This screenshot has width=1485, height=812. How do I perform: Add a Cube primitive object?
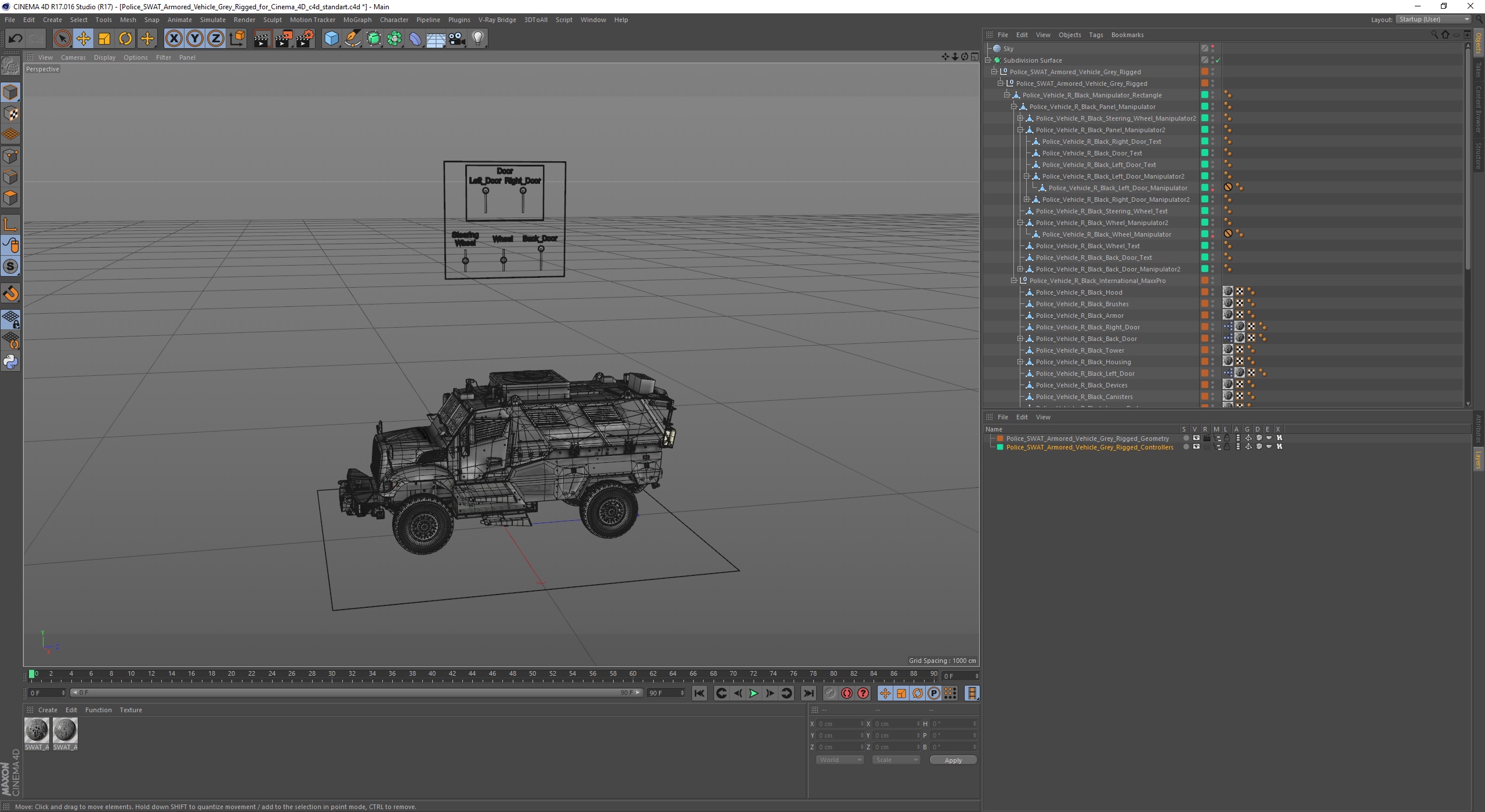tap(331, 39)
